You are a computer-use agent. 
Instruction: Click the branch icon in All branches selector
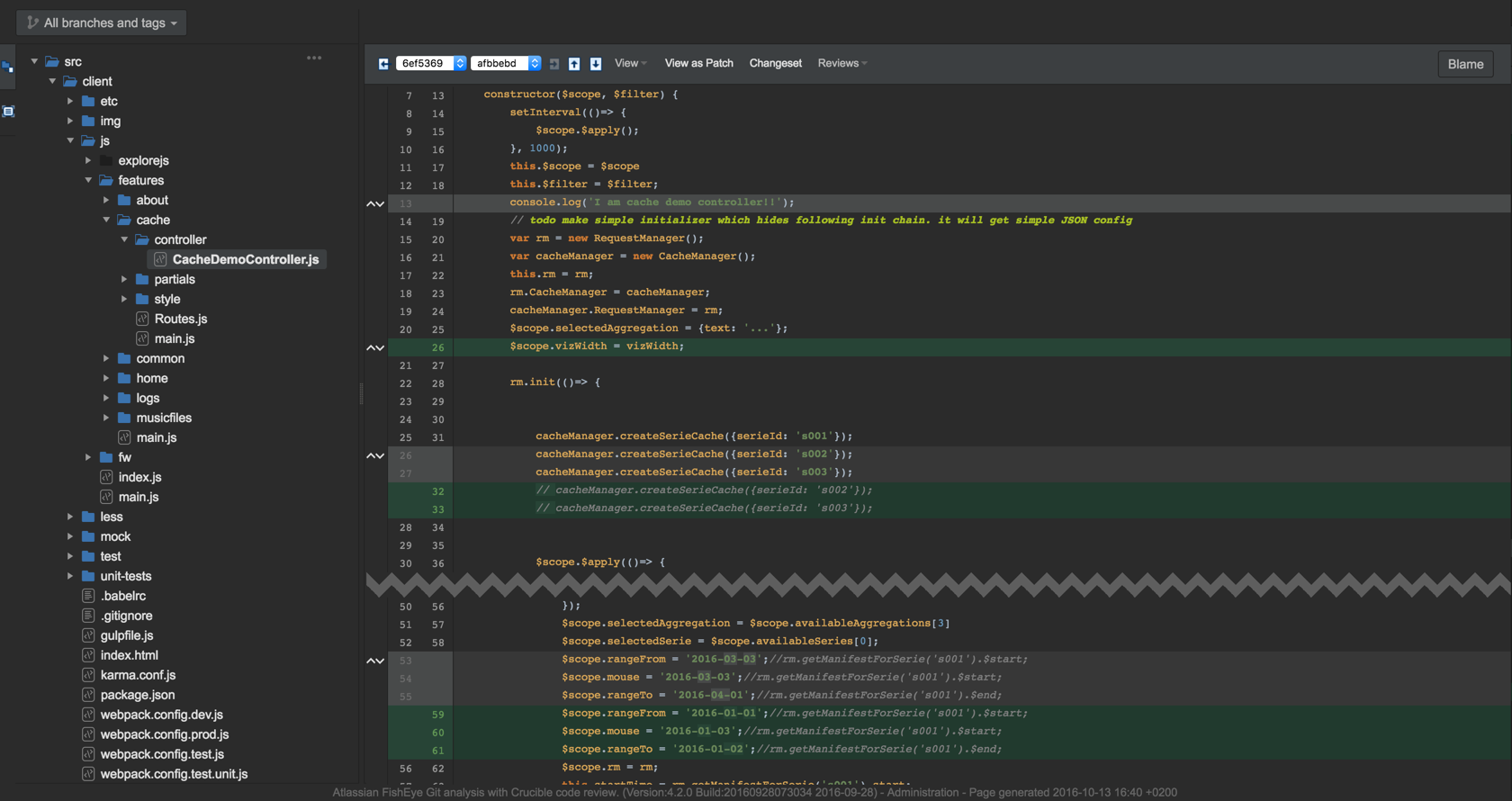pyautogui.click(x=32, y=22)
